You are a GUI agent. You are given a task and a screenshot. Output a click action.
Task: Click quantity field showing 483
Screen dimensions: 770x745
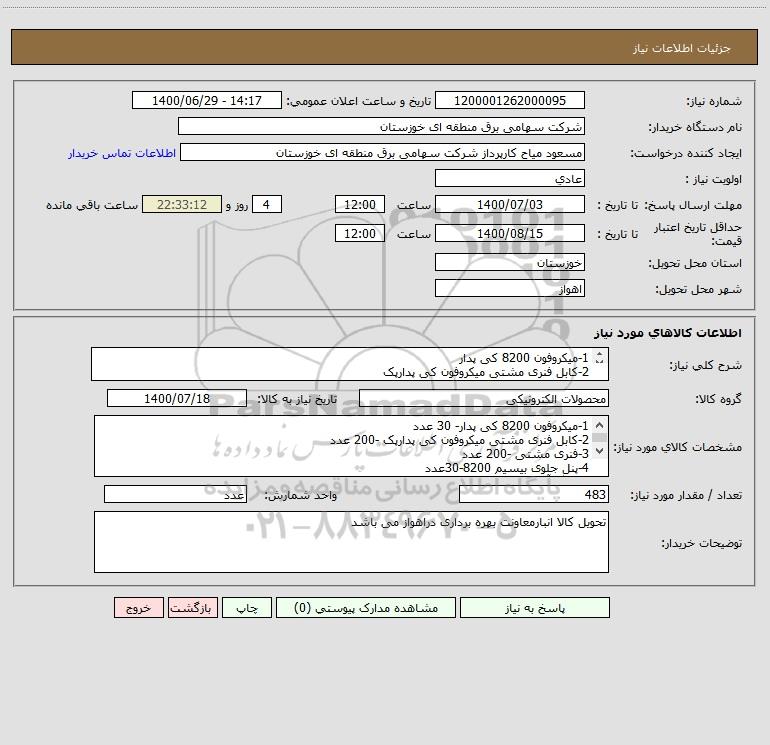click(534, 494)
